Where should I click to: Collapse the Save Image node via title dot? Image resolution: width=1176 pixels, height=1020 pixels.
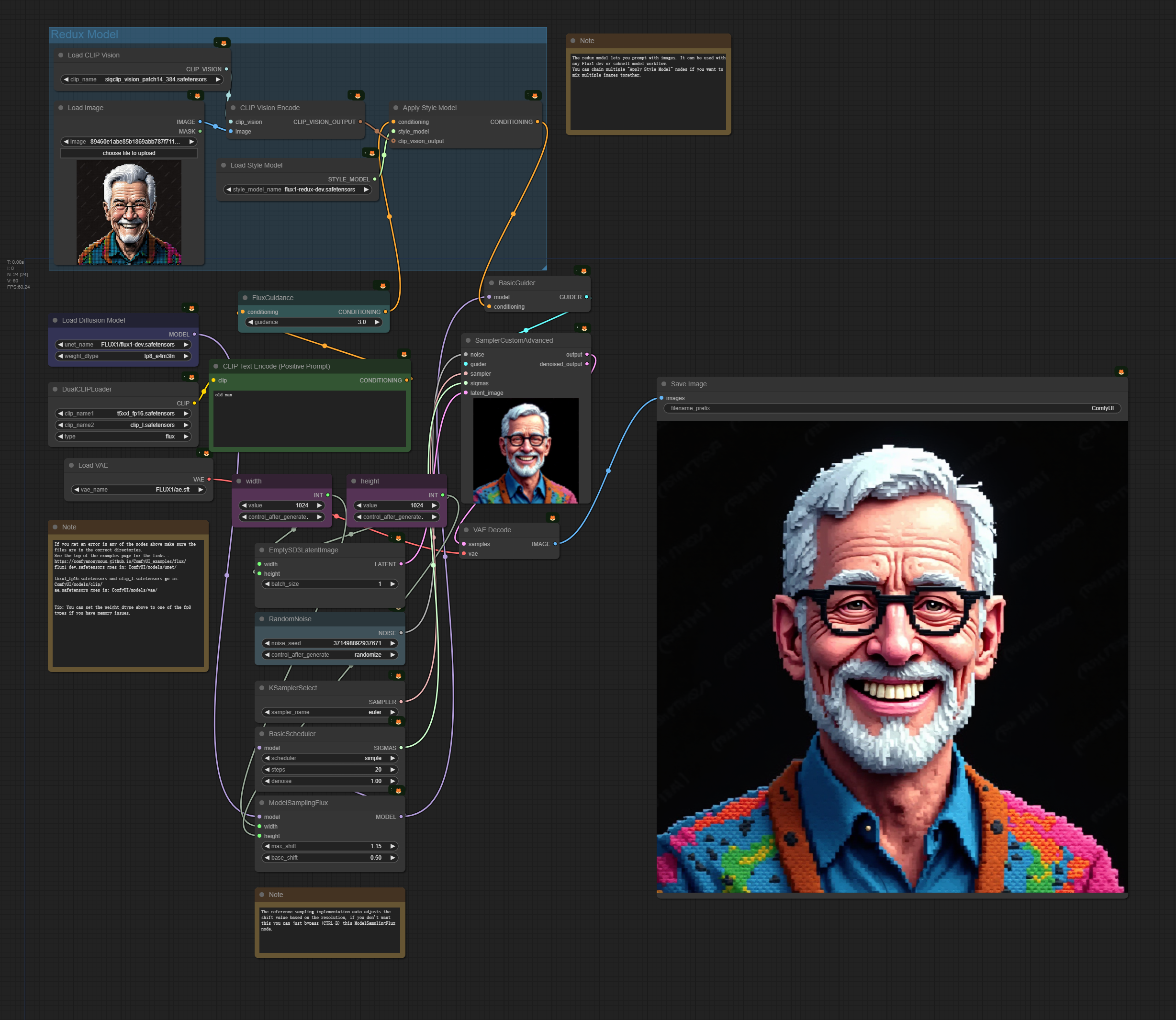(664, 384)
